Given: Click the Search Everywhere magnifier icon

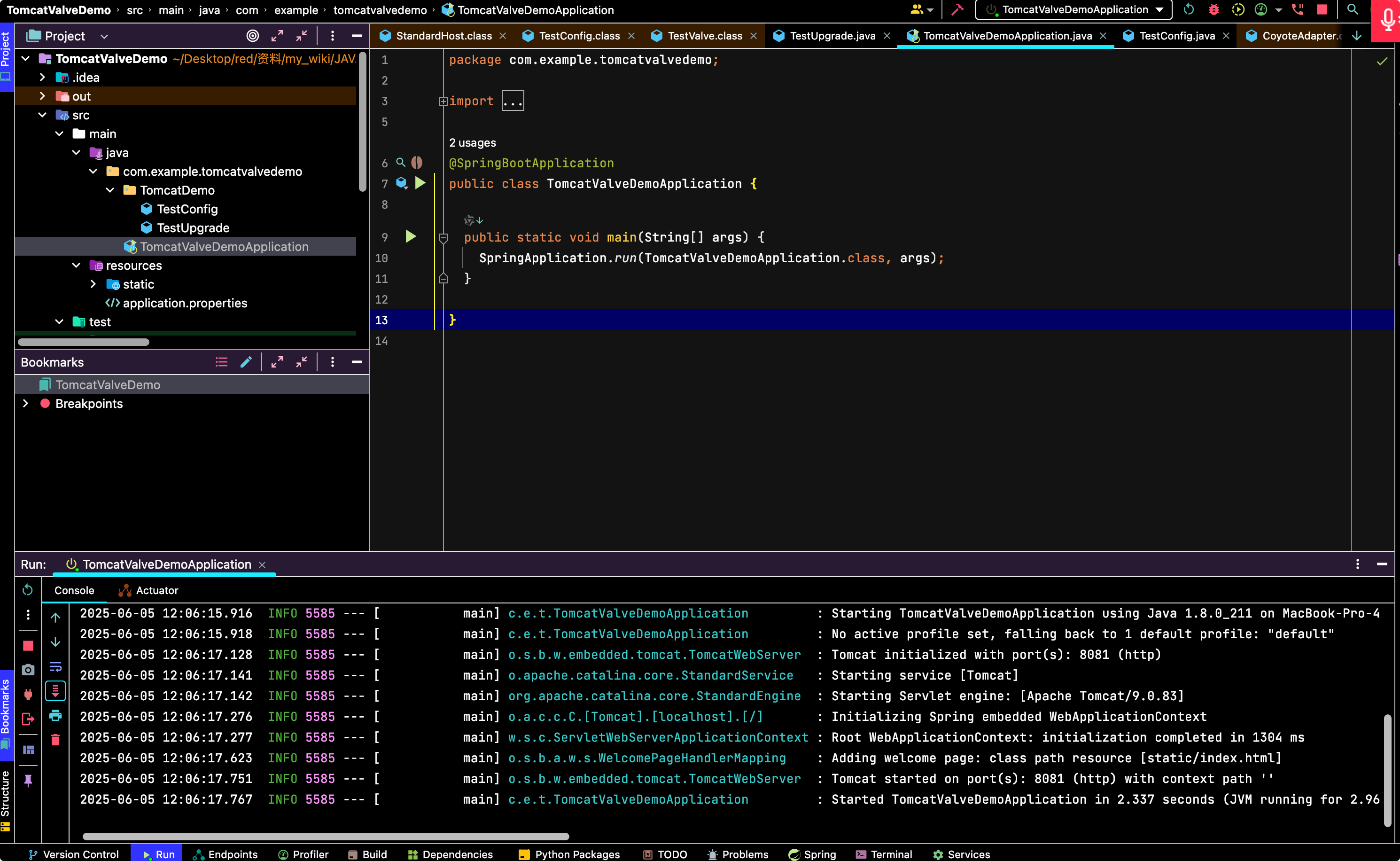Looking at the screenshot, I should pos(1352,10).
